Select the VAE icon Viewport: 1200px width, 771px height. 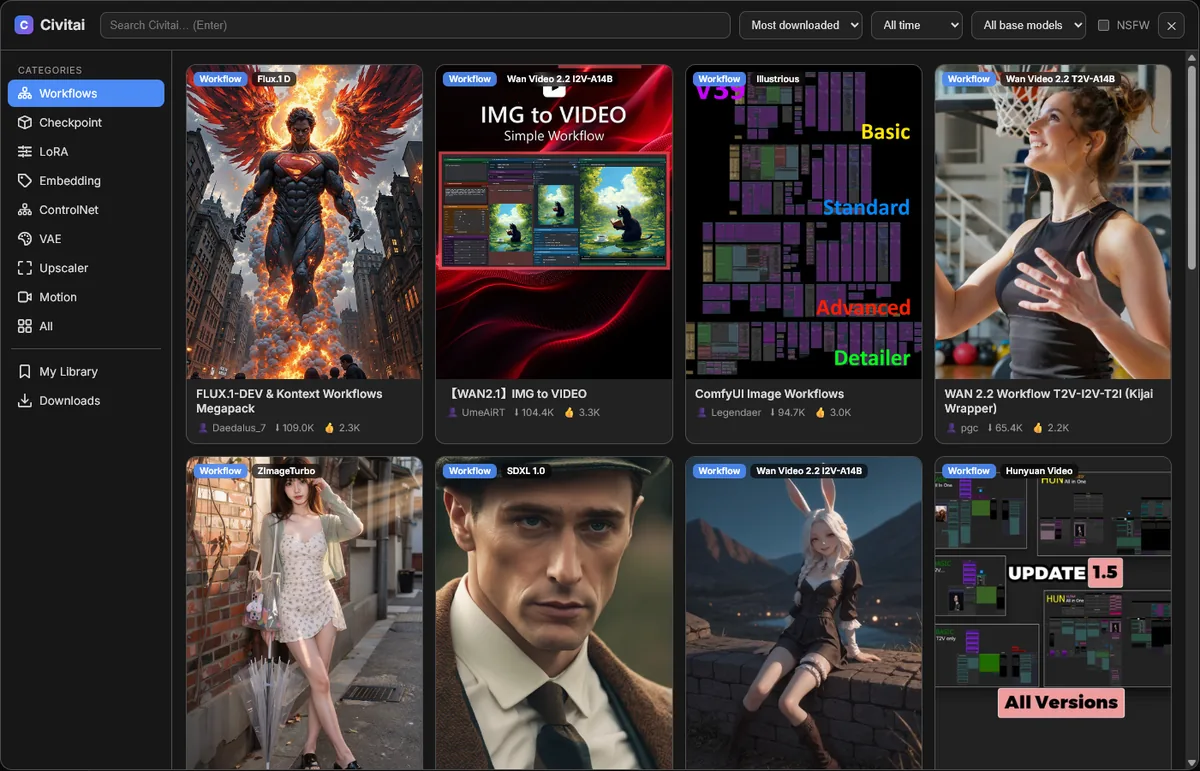(x=25, y=239)
